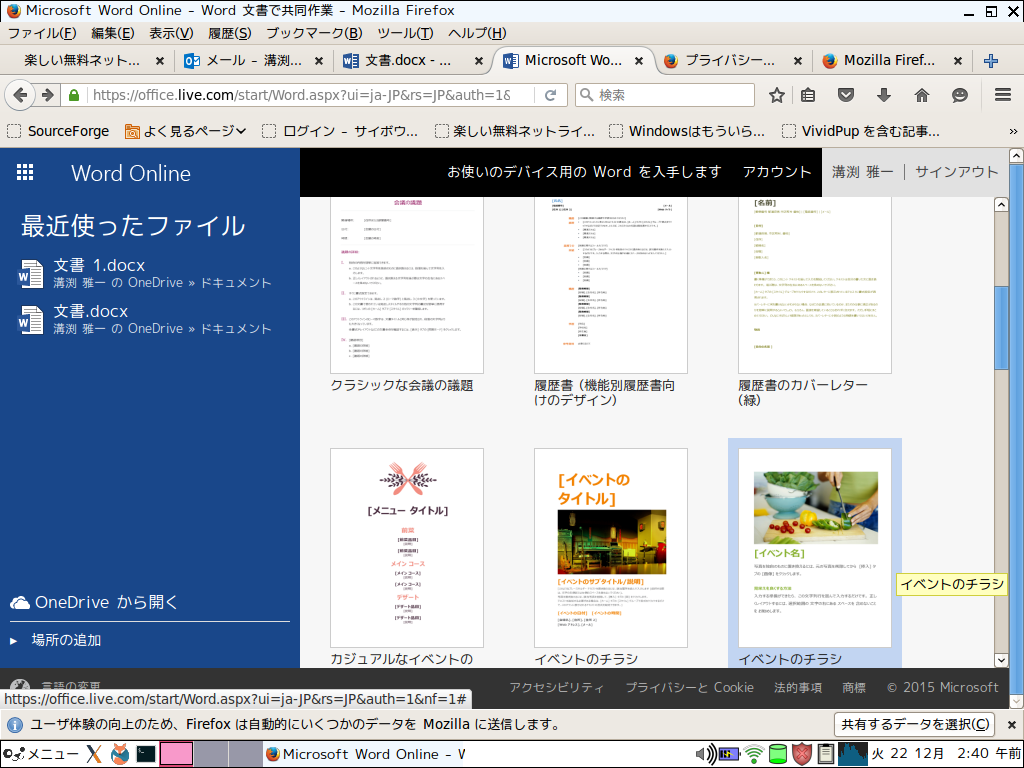Viewport: 1024px width, 768px height.
Task: Open a new tab with plus icon
Action: coord(991,61)
